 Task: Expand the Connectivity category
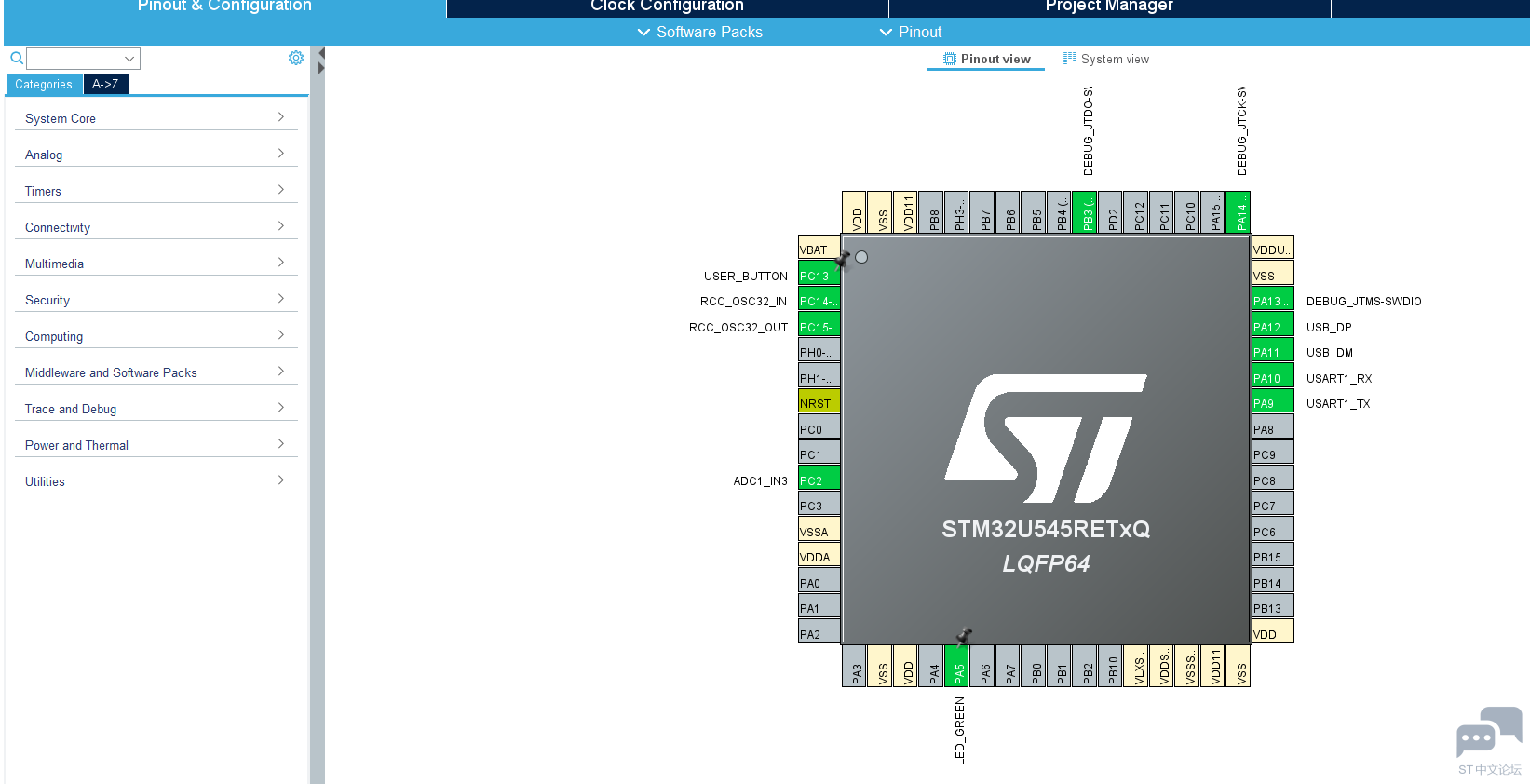click(x=156, y=227)
